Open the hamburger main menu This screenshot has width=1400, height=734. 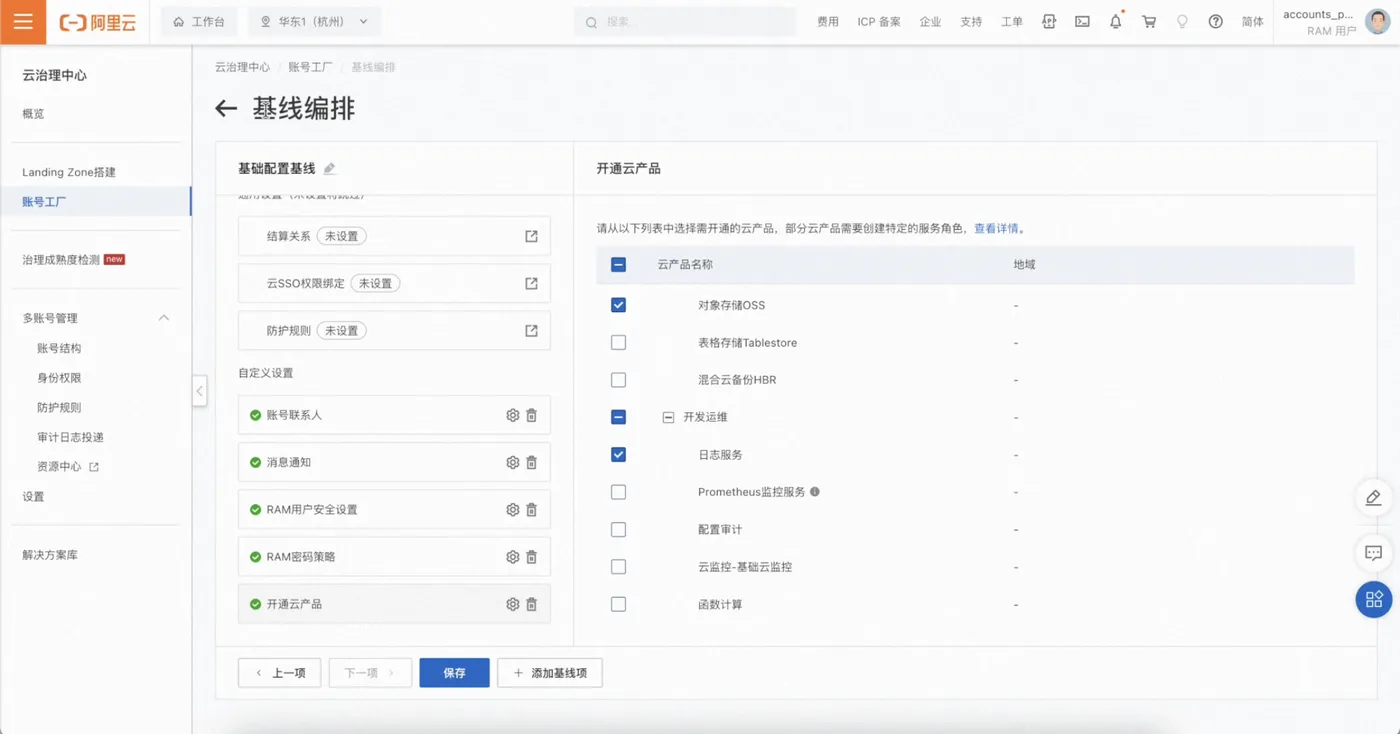pyautogui.click(x=23, y=22)
